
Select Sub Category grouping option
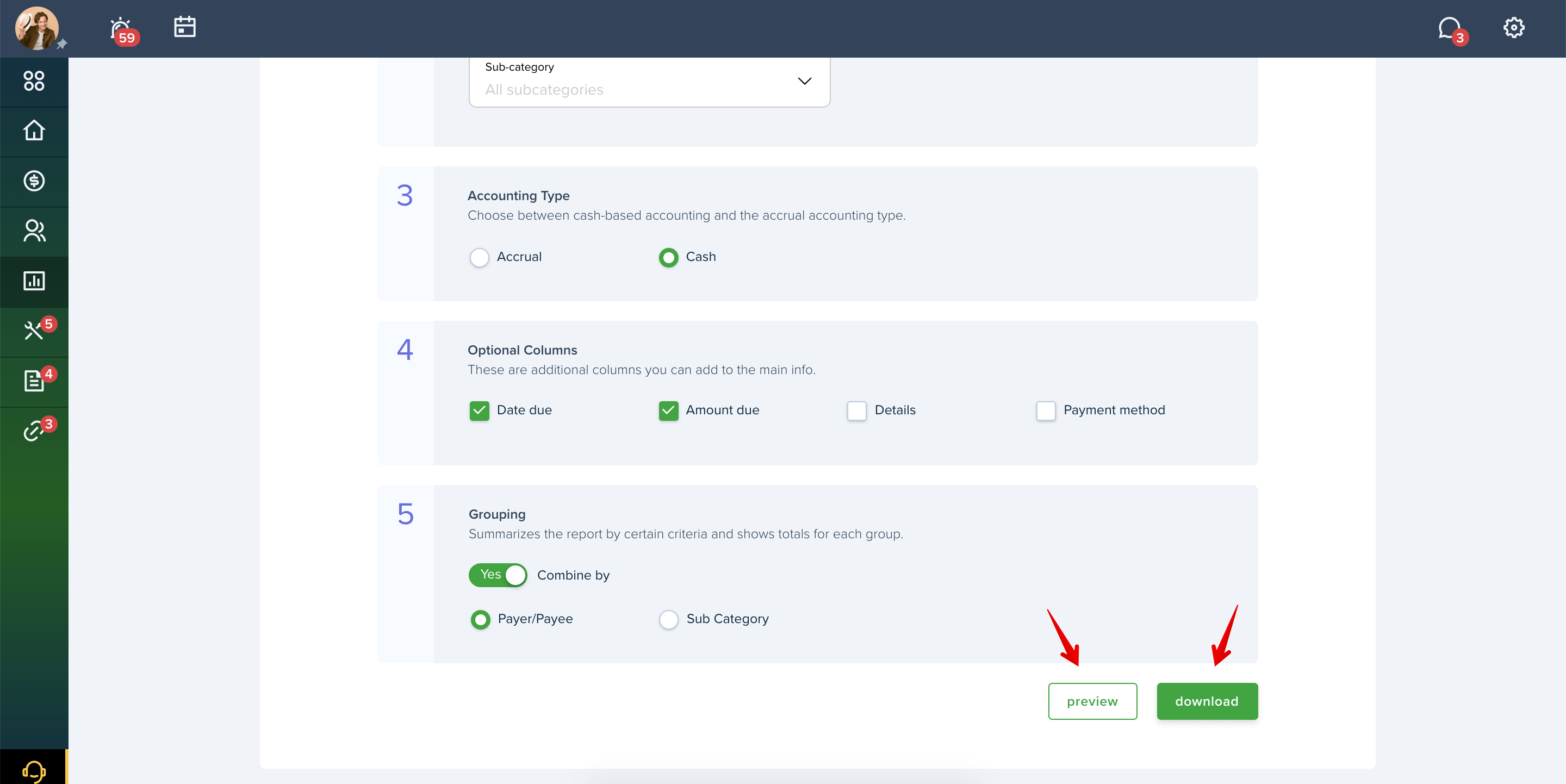point(669,619)
